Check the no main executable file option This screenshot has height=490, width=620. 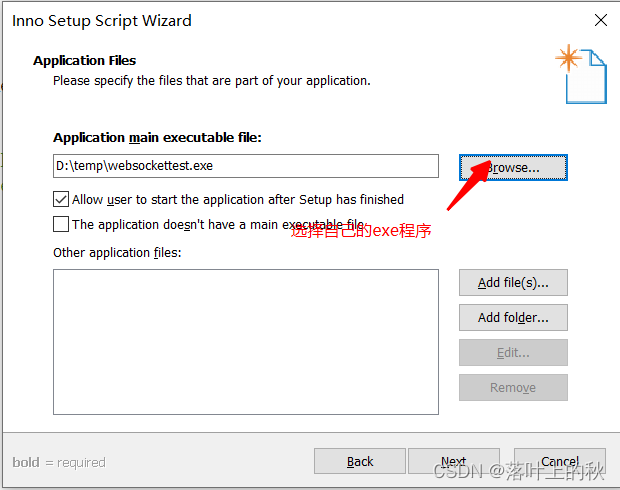[61, 224]
